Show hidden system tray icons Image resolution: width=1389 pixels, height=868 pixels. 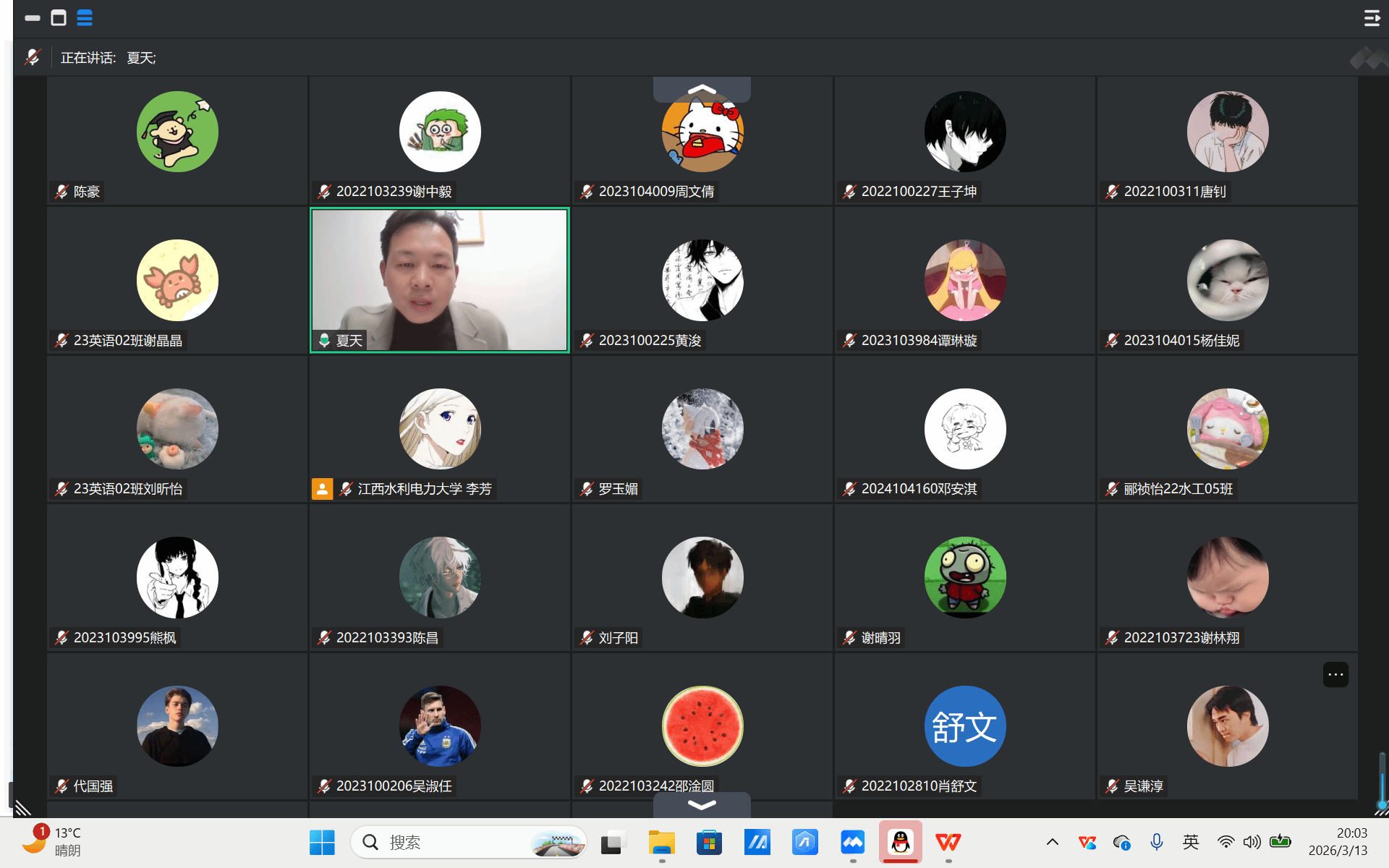[x=1053, y=842]
